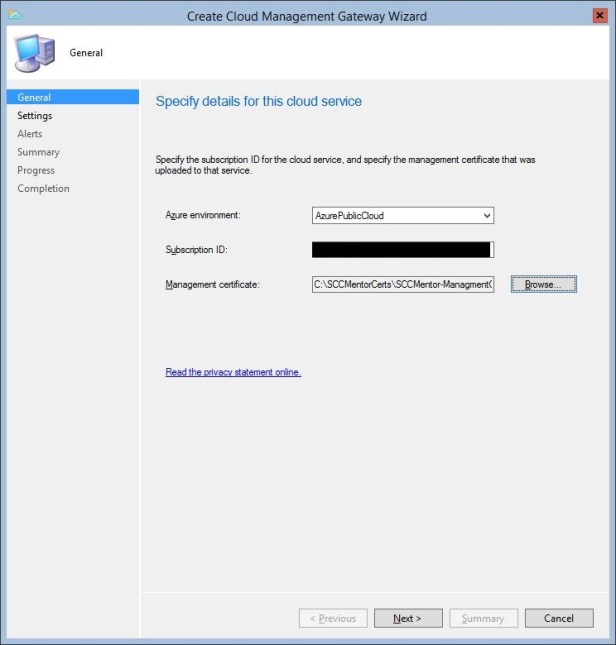Click the disabled Previous button
The image size is (616, 645).
(333, 618)
